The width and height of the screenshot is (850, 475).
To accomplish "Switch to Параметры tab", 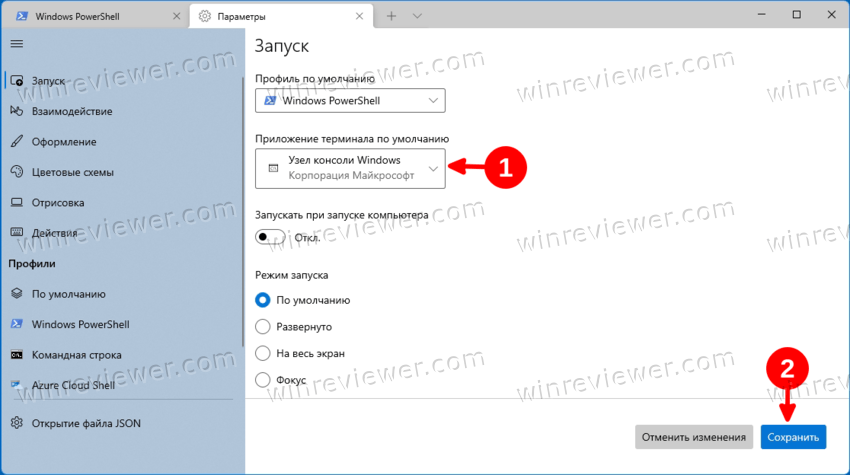I will pos(281,16).
